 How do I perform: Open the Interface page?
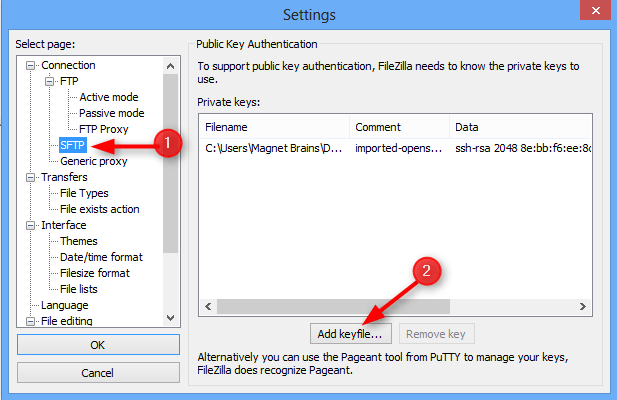pos(64,225)
